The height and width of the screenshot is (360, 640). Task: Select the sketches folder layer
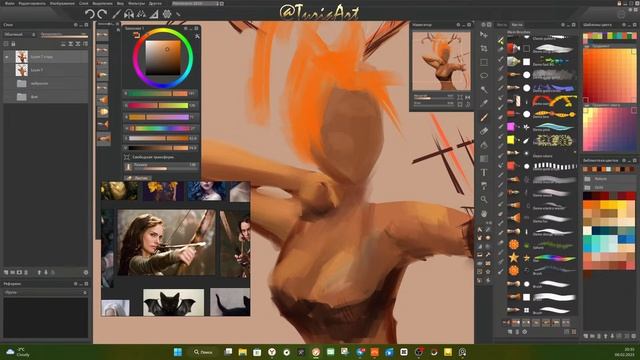pyautogui.click(x=45, y=84)
